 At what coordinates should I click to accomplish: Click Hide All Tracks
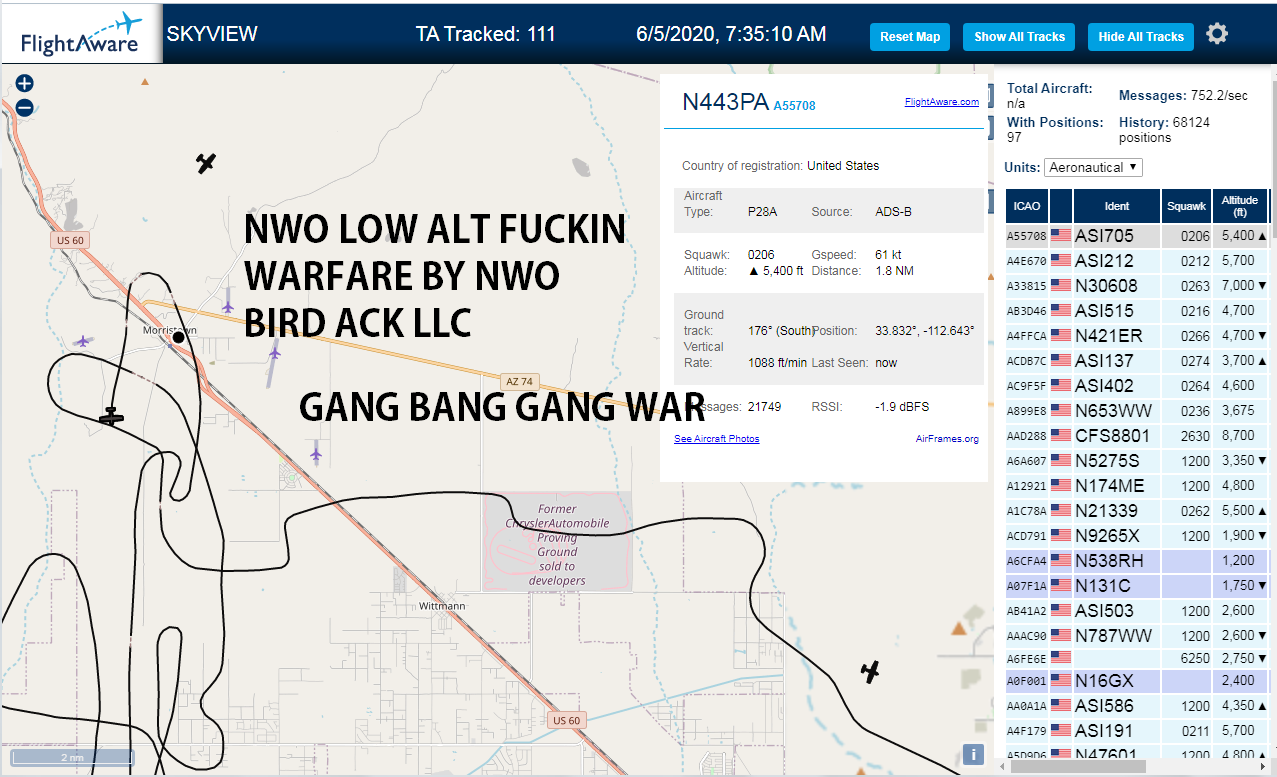(x=1141, y=37)
